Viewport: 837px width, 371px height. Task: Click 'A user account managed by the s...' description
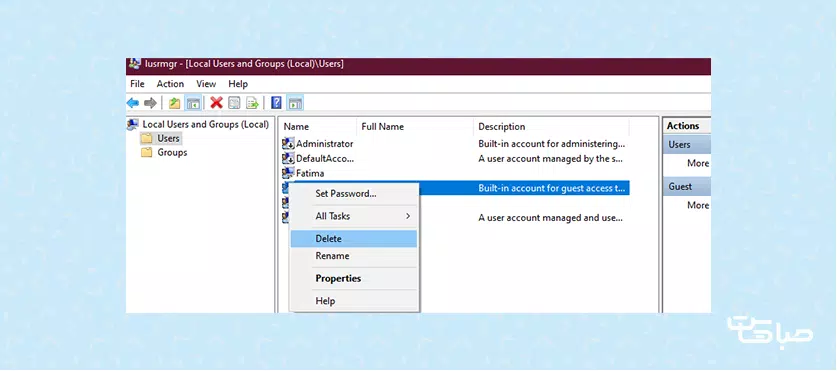coord(551,159)
